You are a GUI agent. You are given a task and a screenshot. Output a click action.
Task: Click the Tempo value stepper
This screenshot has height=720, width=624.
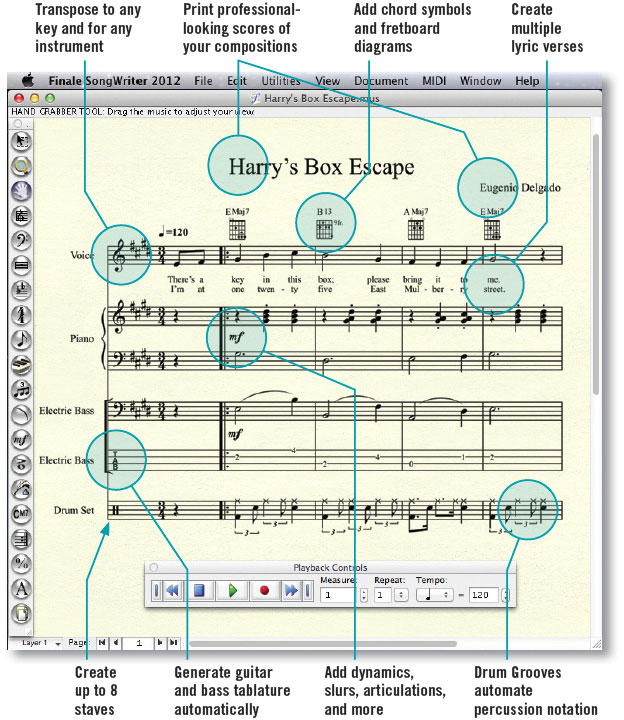[505, 595]
